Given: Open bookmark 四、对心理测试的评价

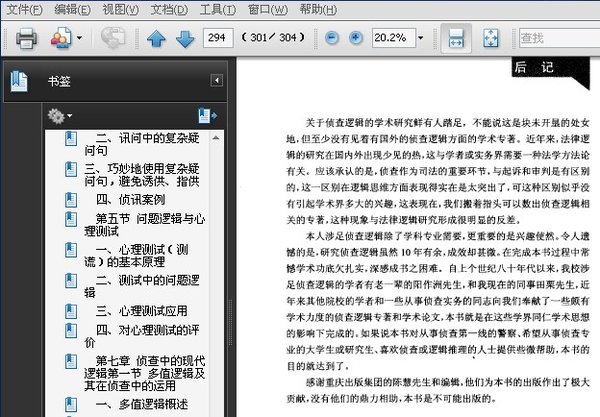Looking at the screenshot, I should pyautogui.click(x=142, y=336).
